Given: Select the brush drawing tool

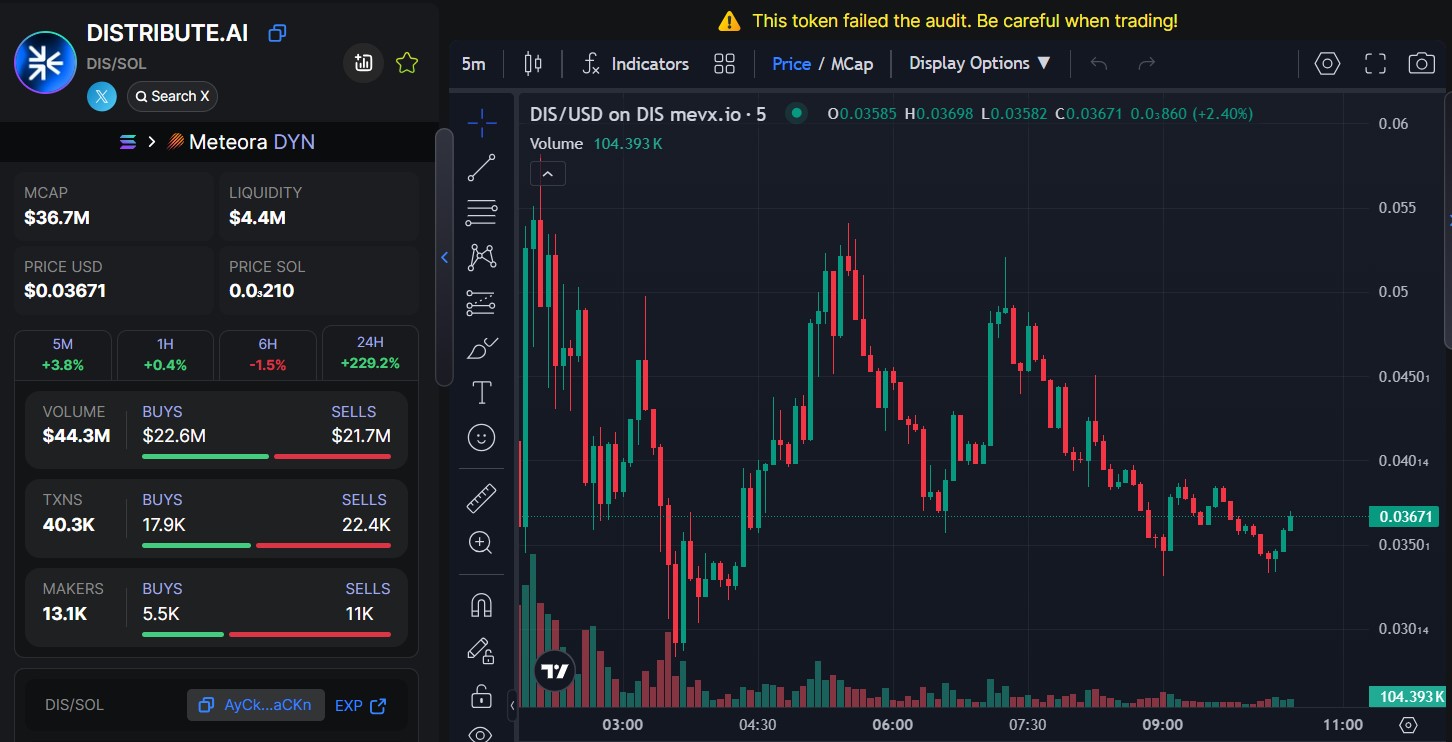Looking at the screenshot, I should [482, 348].
